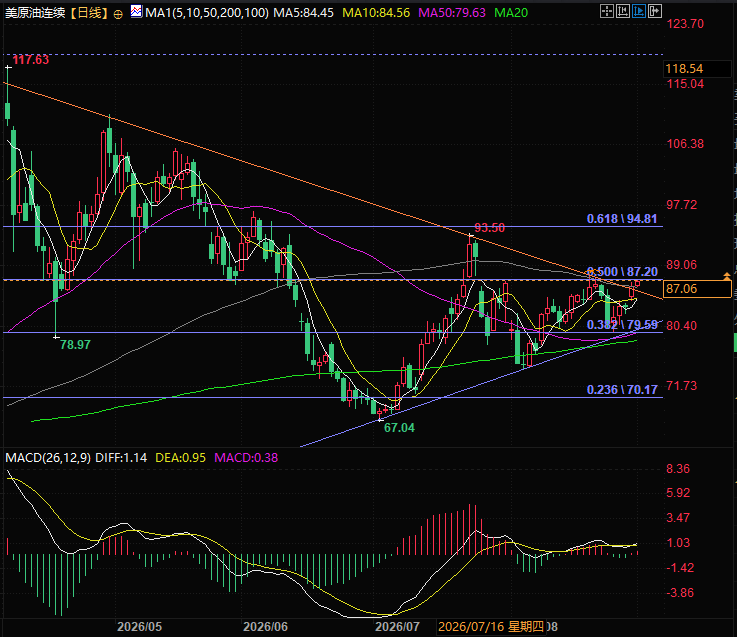Click the MACD:0.38 value

point(246,457)
